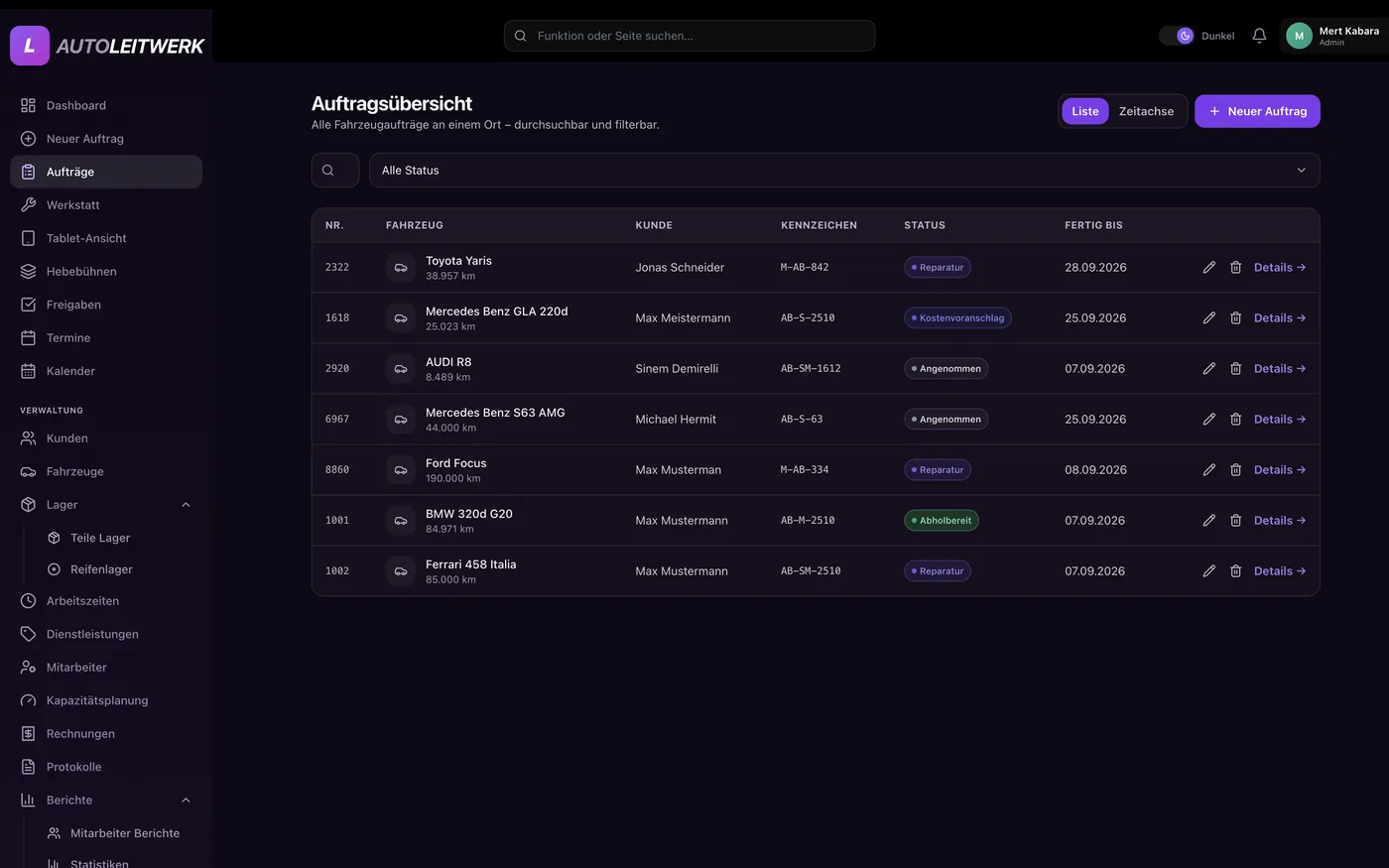
Task: Click order number 6967
Action: [337, 419]
